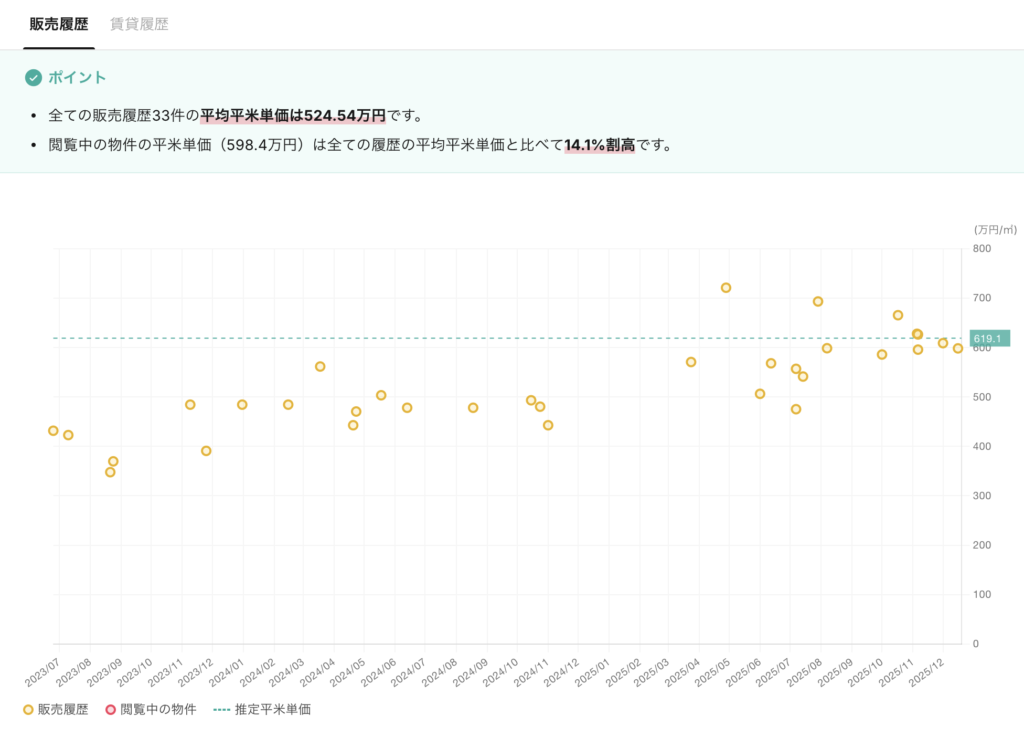Select the data point at 2024/01

tap(242, 405)
